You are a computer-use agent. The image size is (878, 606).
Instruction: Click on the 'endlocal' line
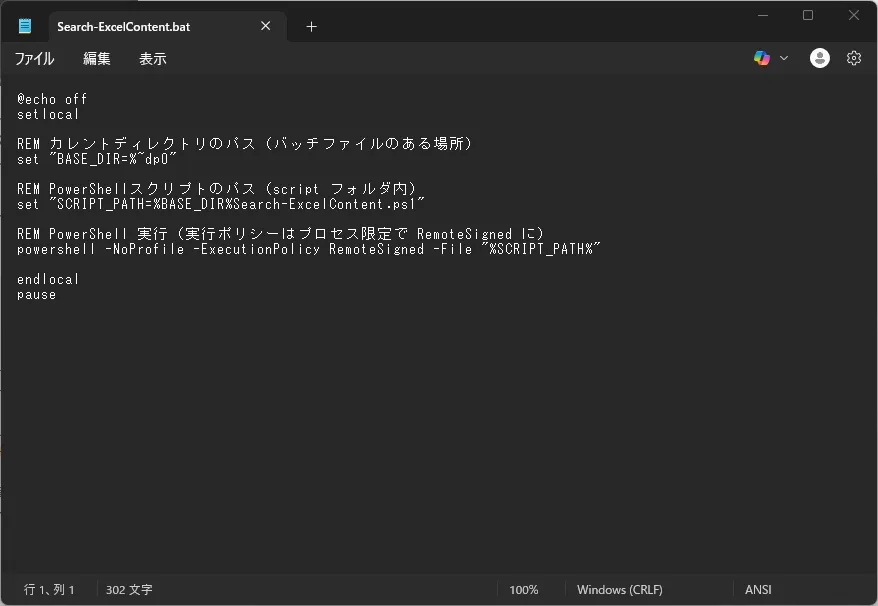tap(48, 279)
